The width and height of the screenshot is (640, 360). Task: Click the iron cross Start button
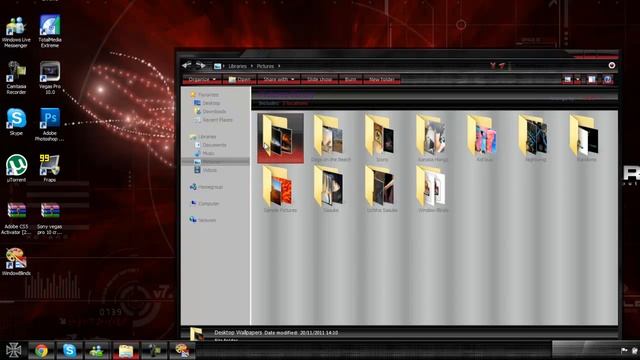click(x=13, y=350)
